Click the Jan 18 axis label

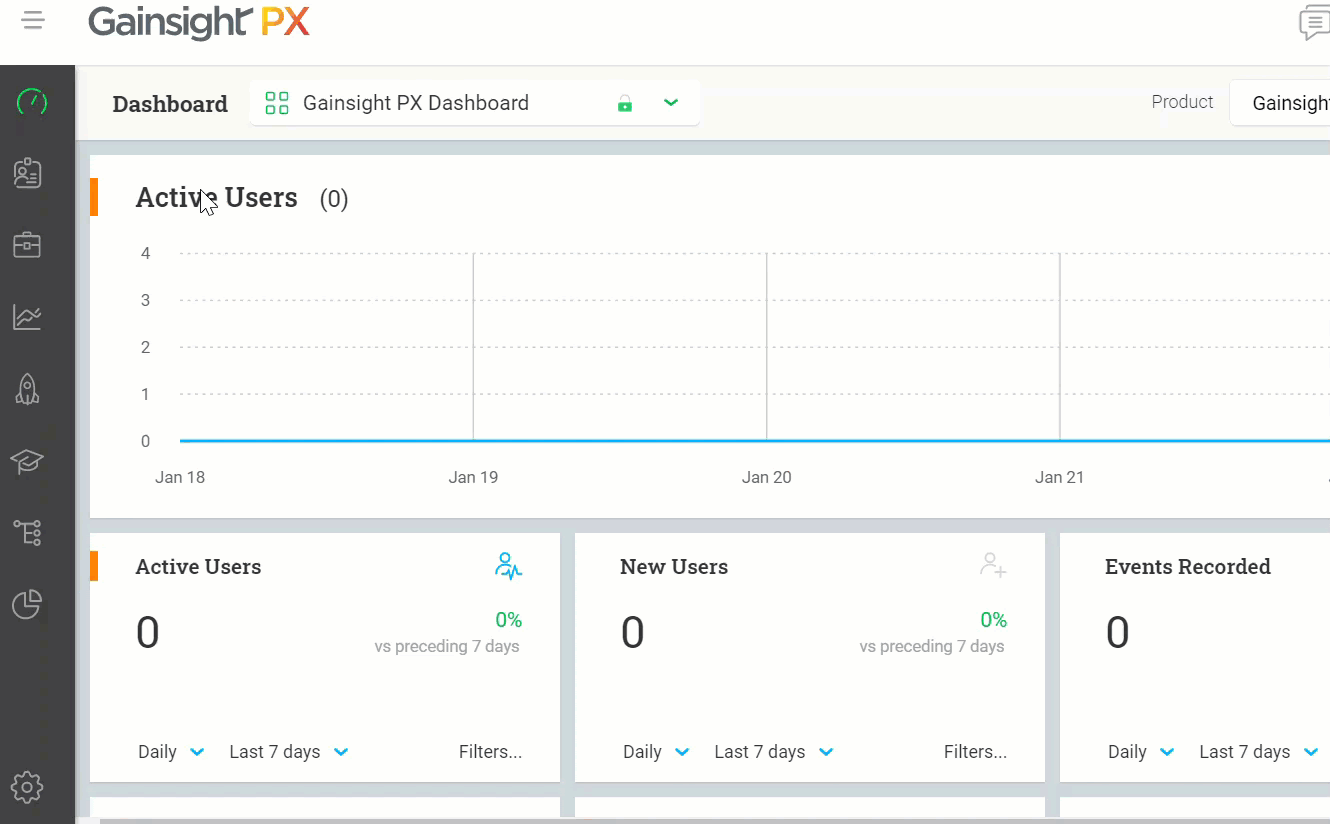coord(180,477)
